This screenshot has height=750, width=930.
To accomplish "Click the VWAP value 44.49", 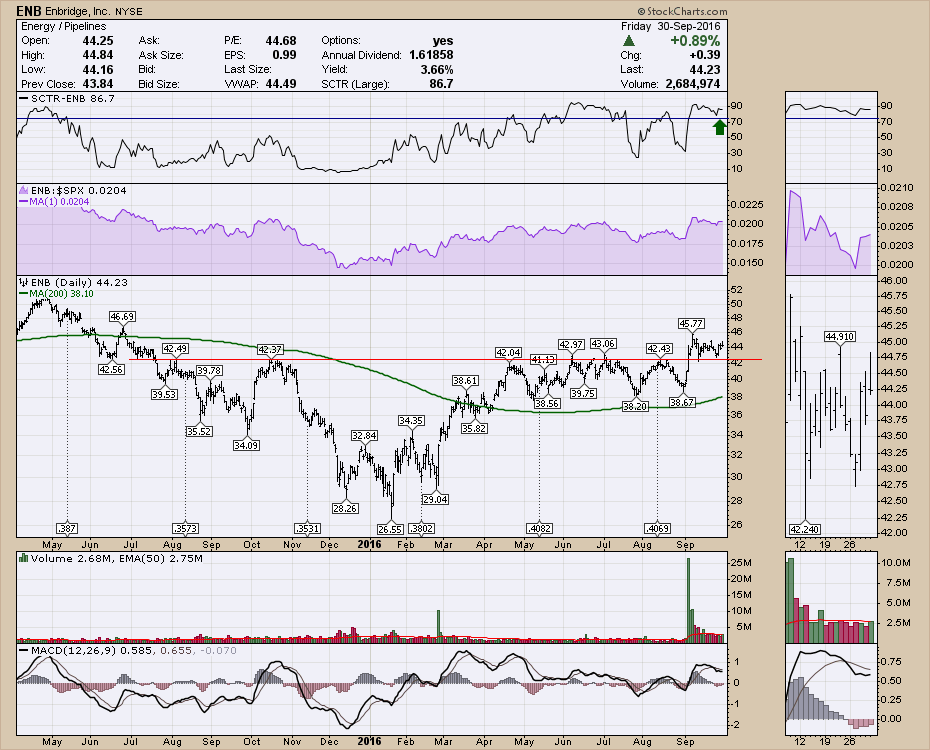I will (x=281, y=84).
